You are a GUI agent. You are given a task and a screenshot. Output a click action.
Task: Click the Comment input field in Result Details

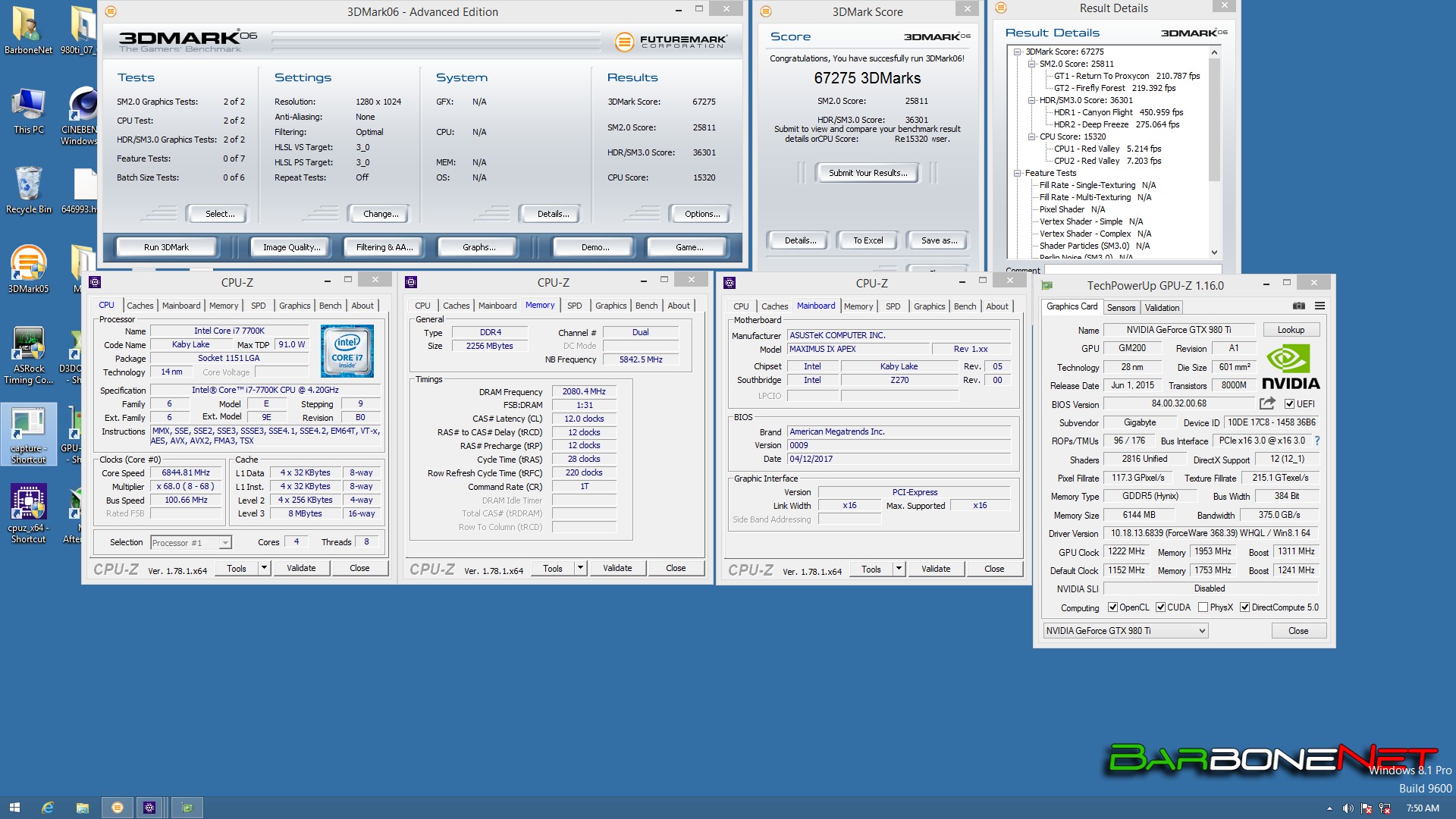point(1133,269)
